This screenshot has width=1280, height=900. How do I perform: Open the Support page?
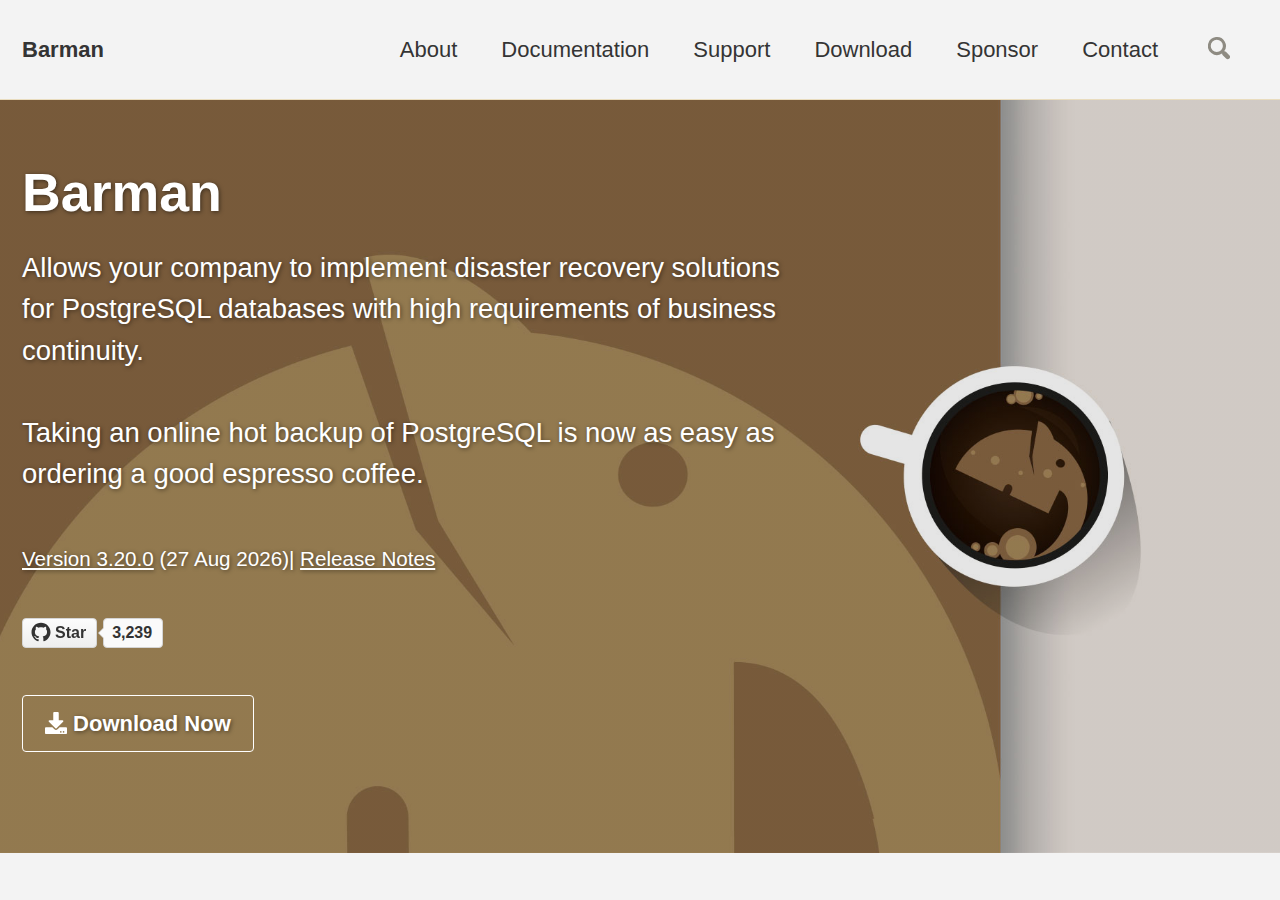tap(732, 49)
